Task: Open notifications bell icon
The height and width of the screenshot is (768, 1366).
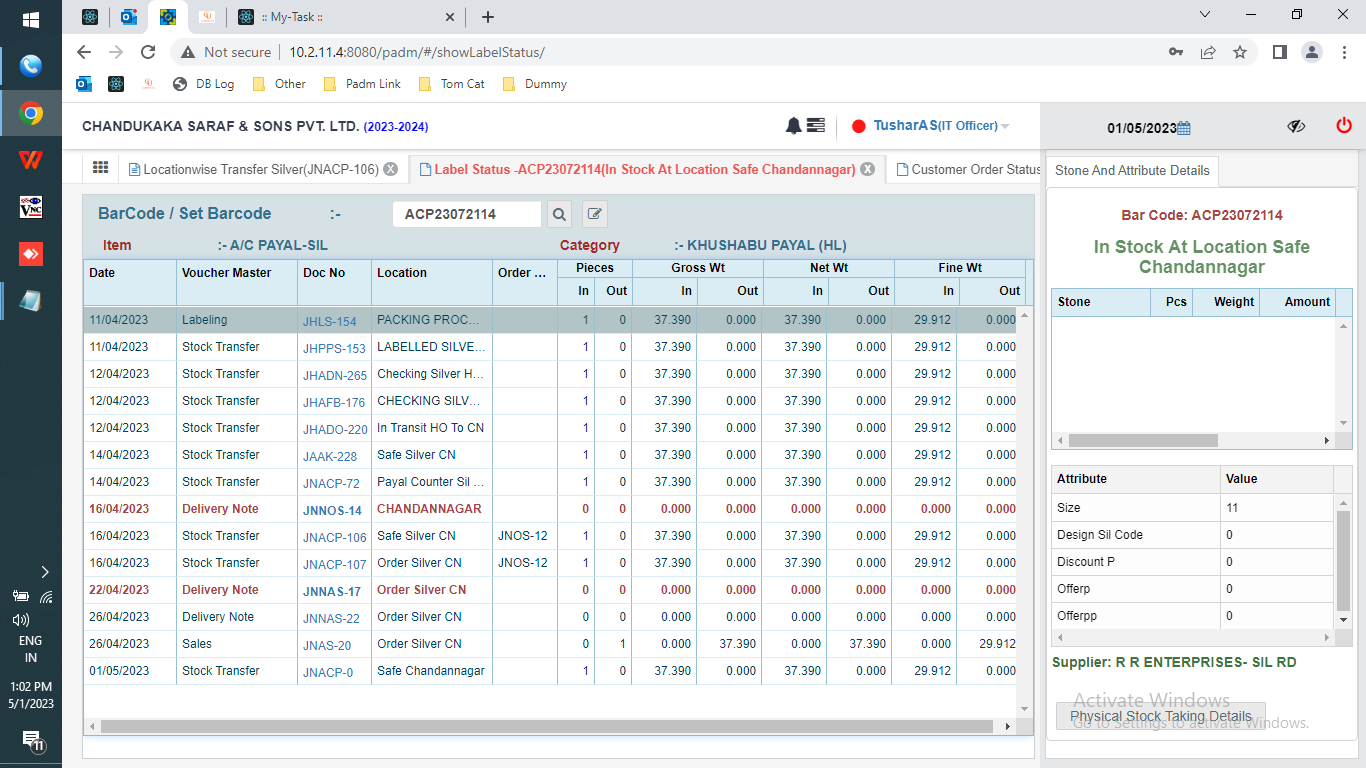Action: coord(794,126)
